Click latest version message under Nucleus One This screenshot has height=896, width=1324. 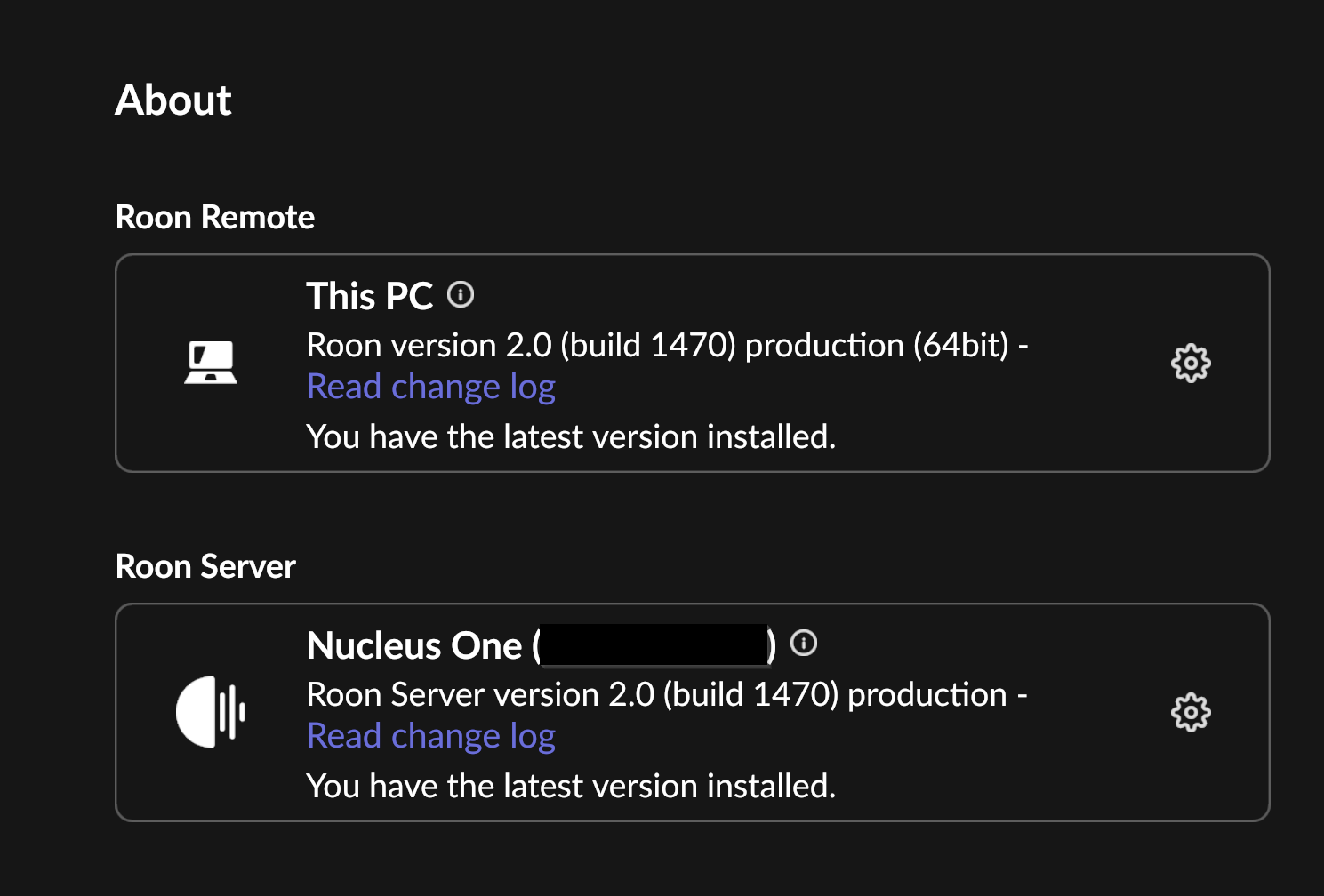point(571,786)
